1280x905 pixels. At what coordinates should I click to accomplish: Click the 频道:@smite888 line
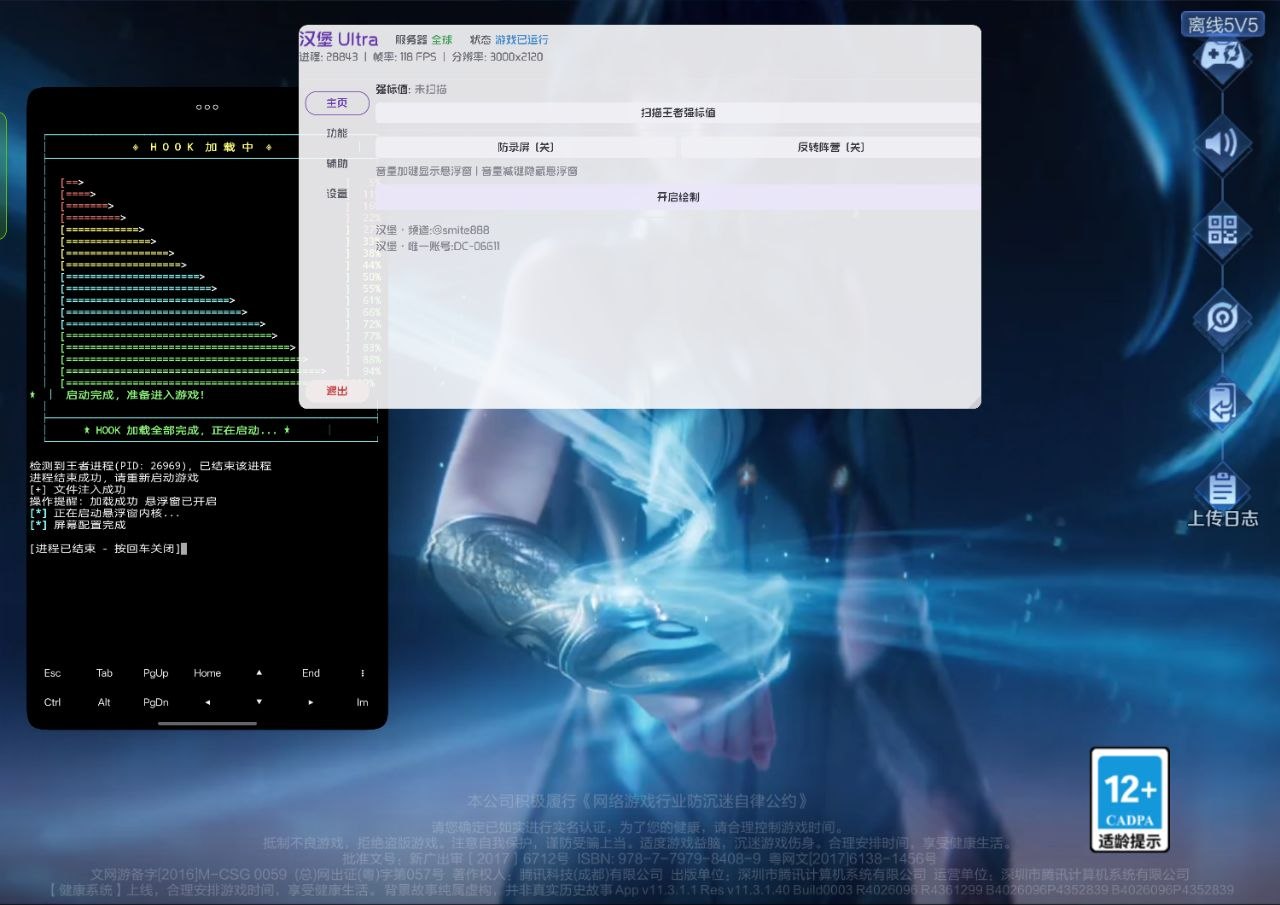(433, 230)
